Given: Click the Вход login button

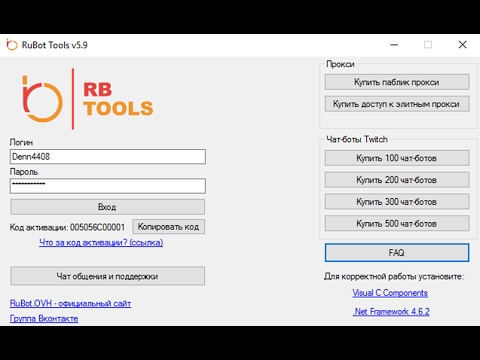Looking at the screenshot, I should 107,207.
